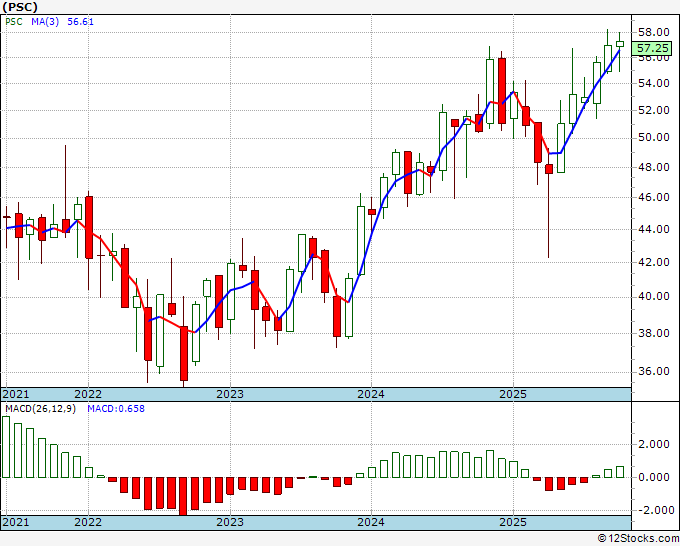
Task: Click the lowest red MACD bar below -2.000
Action: click(183, 496)
